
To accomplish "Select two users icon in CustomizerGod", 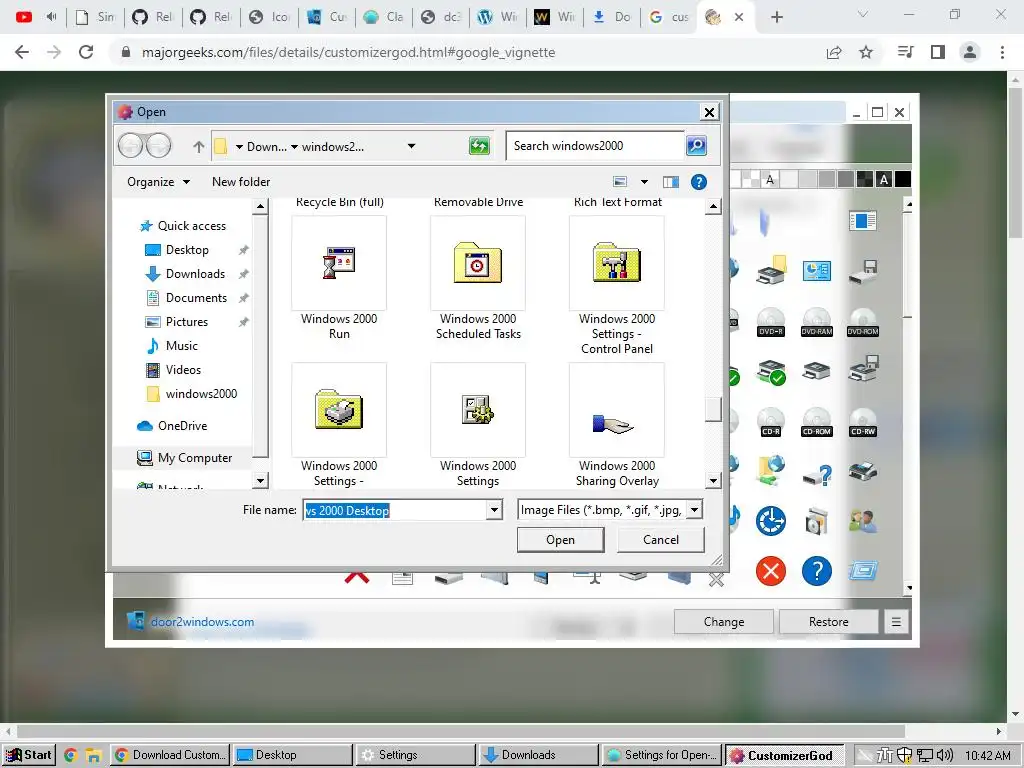I will (863, 520).
